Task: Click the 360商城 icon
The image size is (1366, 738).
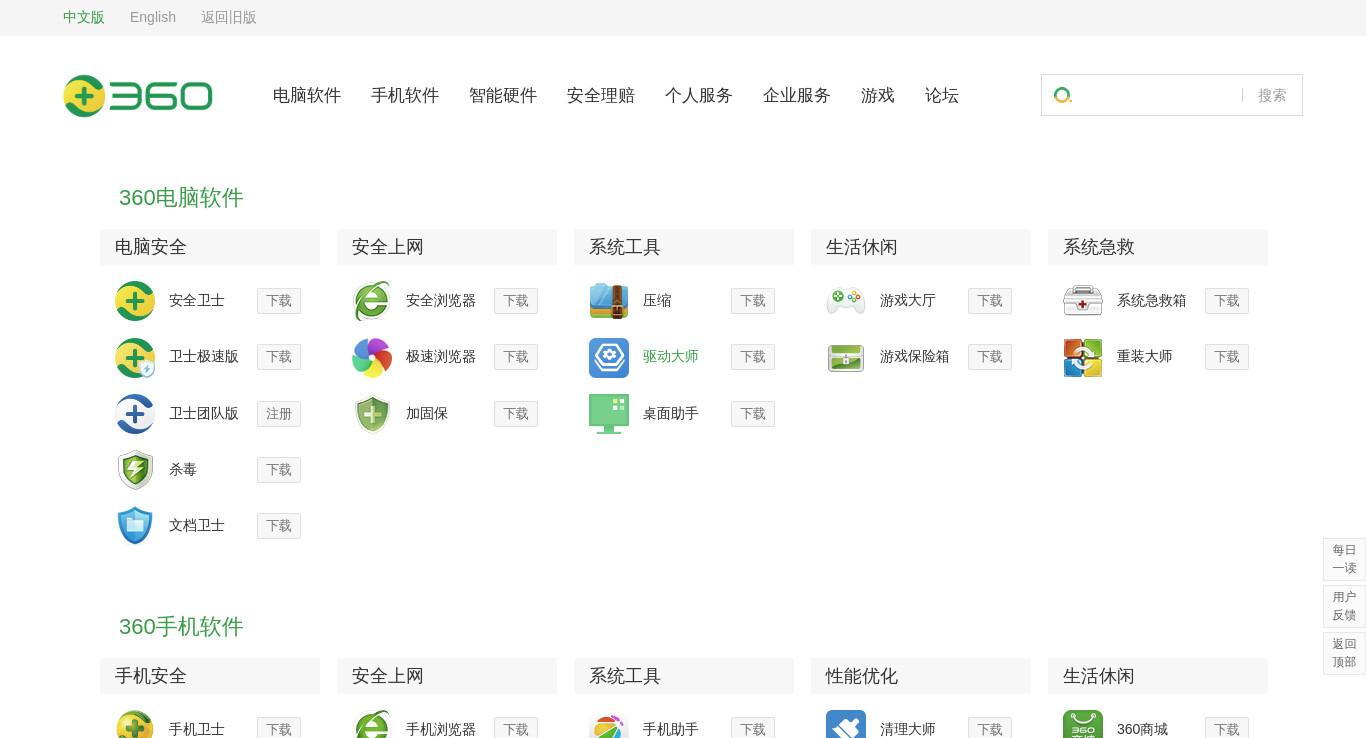Action: pos(1083,724)
